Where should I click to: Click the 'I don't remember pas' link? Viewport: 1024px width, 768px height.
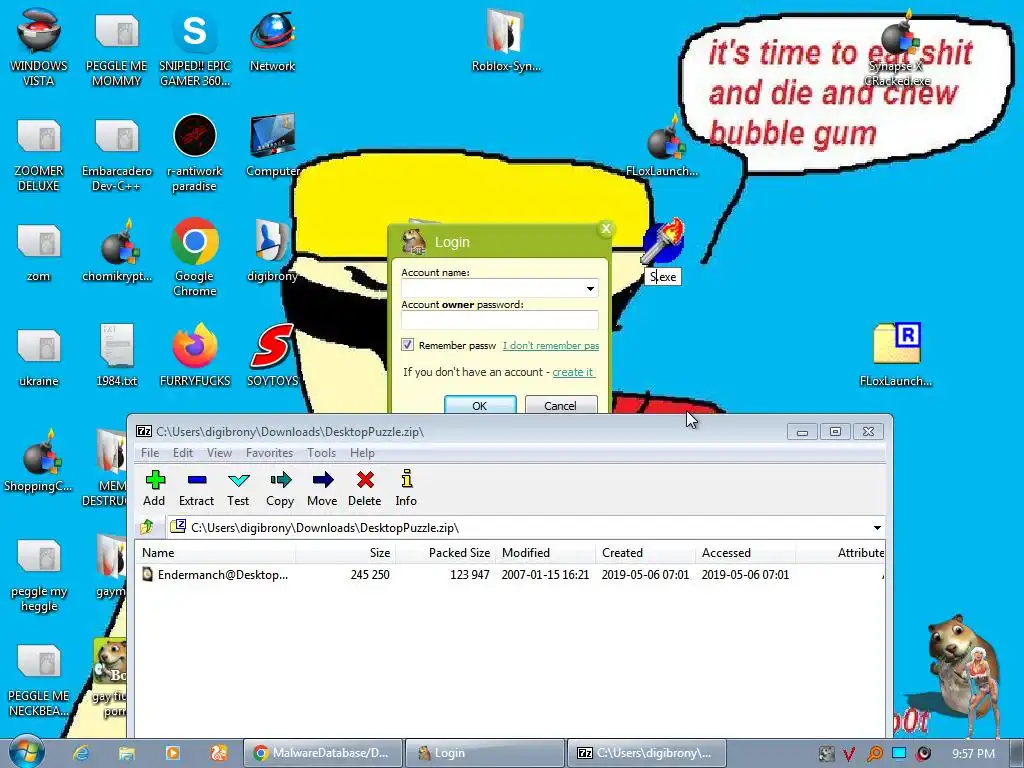[551, 345]
